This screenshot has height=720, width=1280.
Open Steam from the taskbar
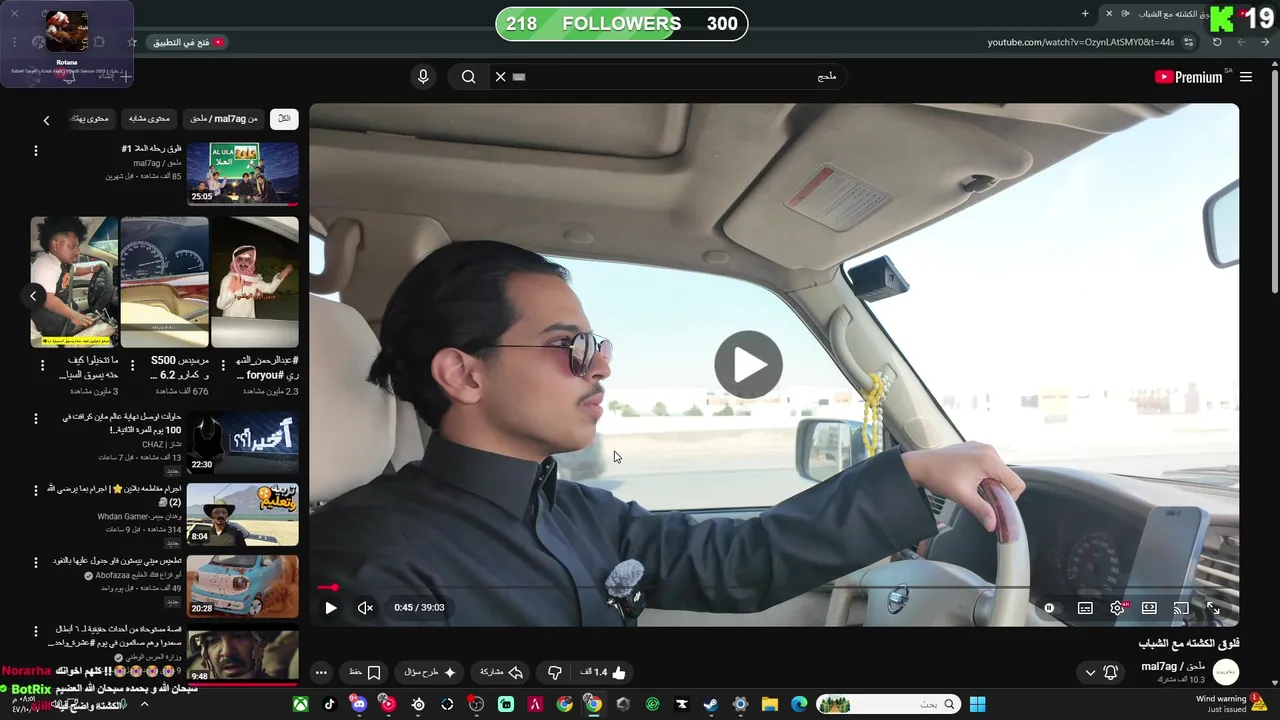point(710,704)
